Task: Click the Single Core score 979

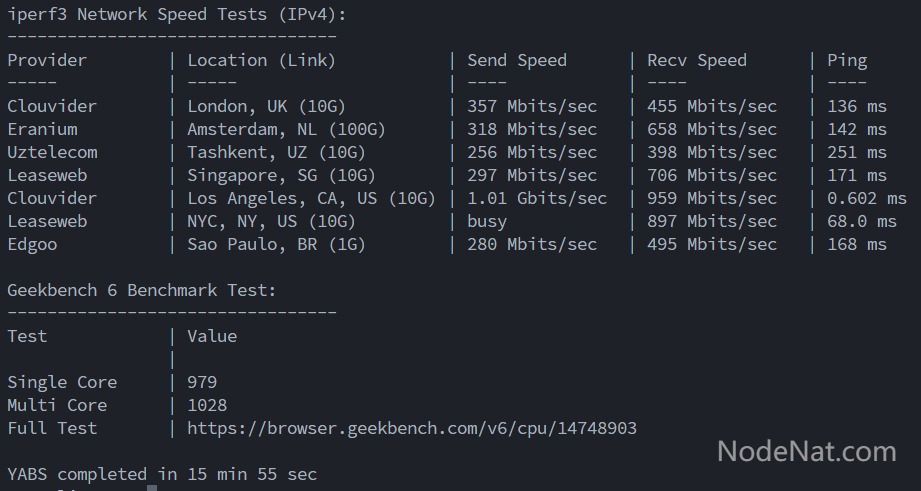Action: 202,382
